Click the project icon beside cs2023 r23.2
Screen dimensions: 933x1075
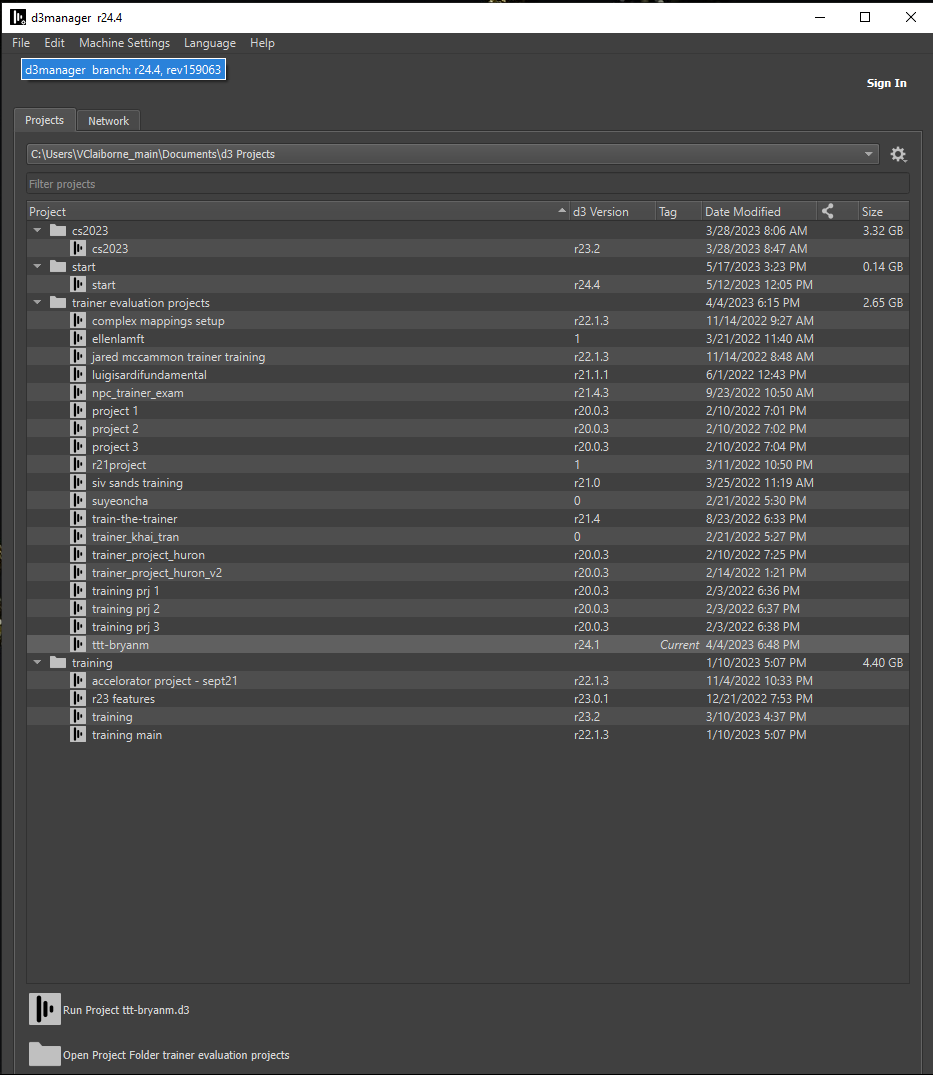click(78, 248)
